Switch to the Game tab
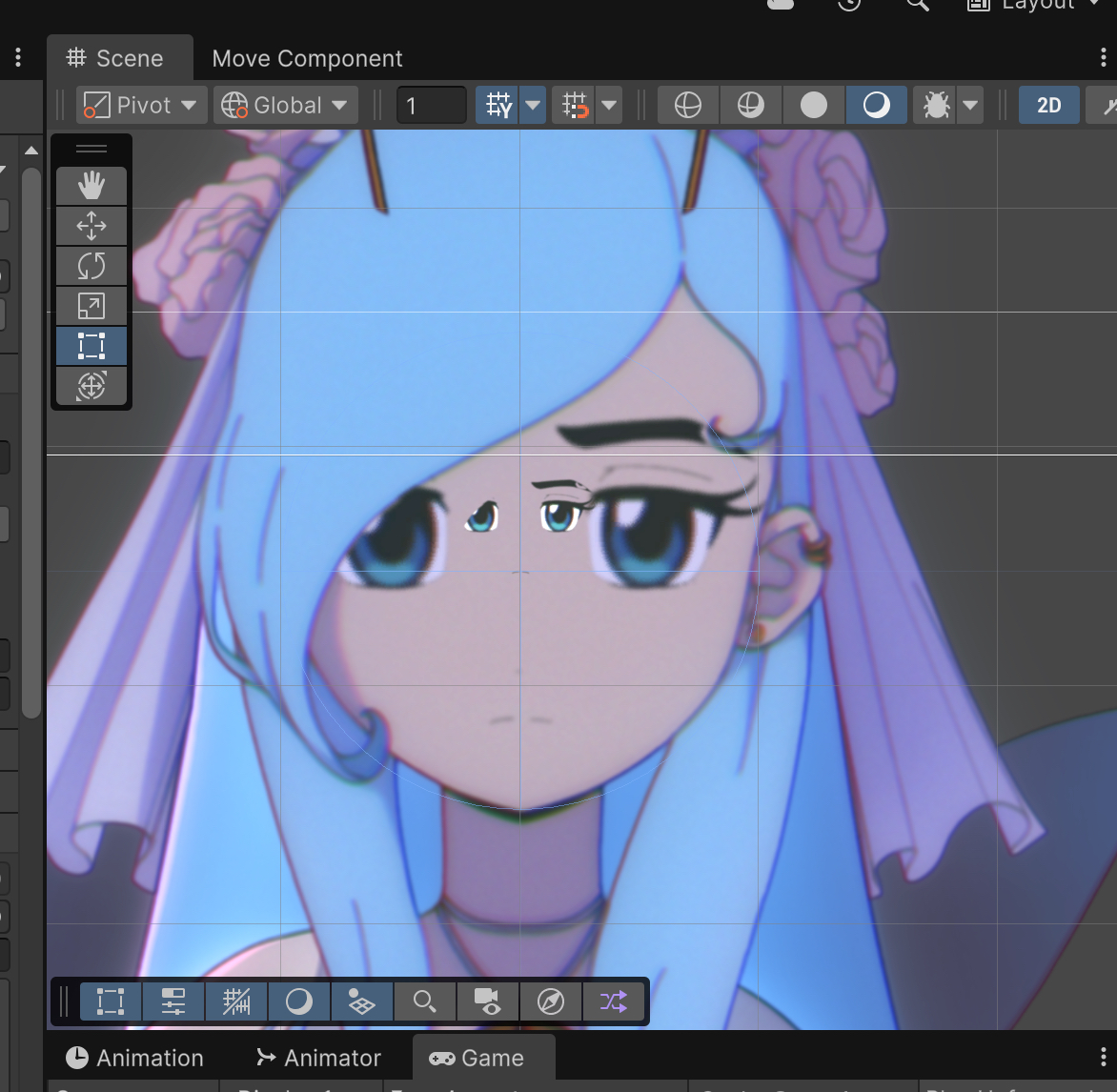Screen dimensions: 1117x1092 (x=477, y=1058)
